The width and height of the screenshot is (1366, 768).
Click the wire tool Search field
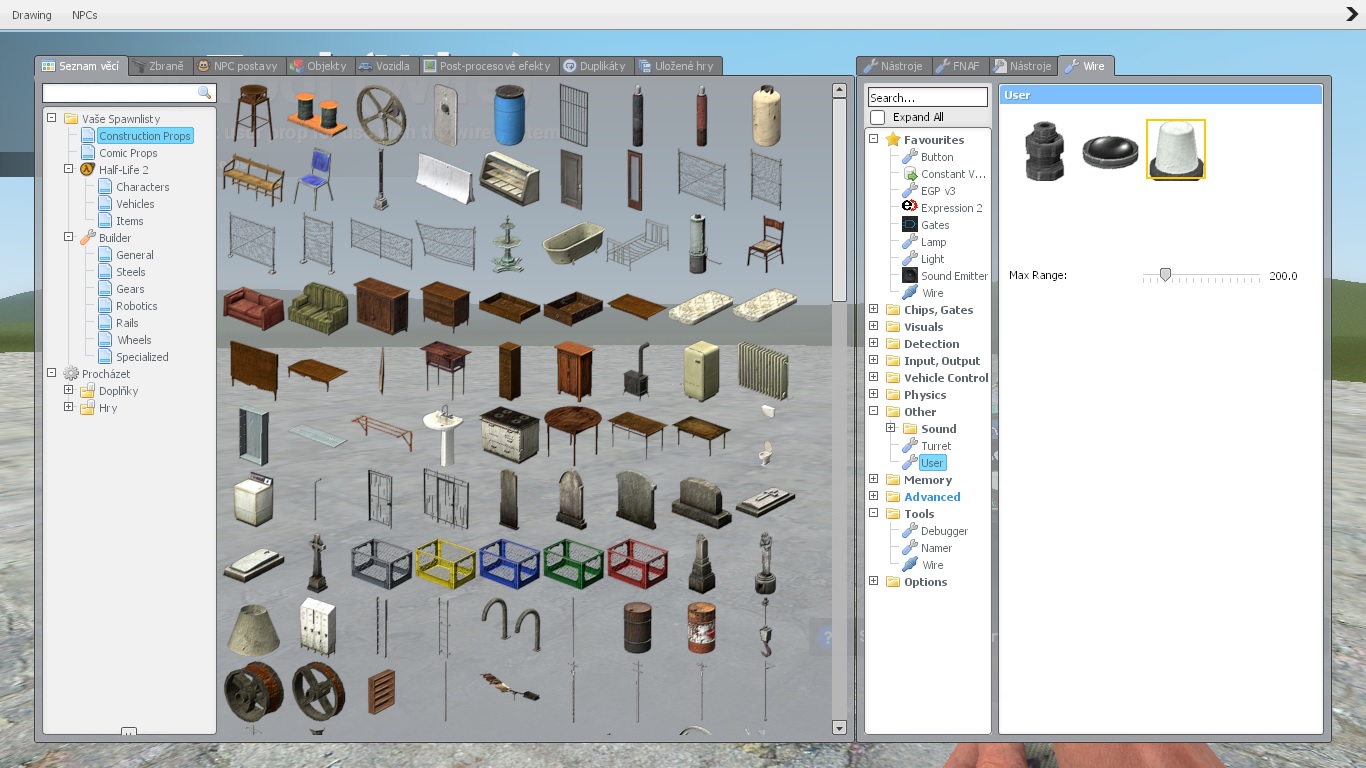[x=927, y=98]
